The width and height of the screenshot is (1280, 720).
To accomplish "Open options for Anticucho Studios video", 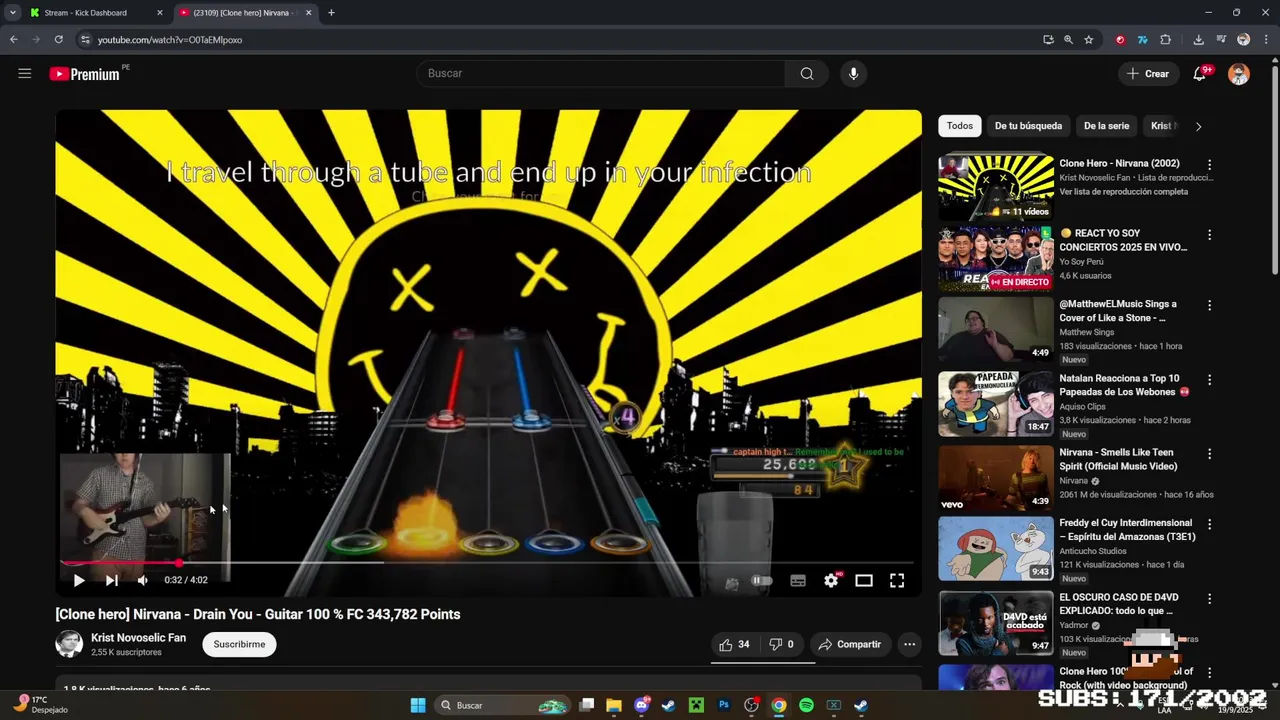I will point(1209,524).
